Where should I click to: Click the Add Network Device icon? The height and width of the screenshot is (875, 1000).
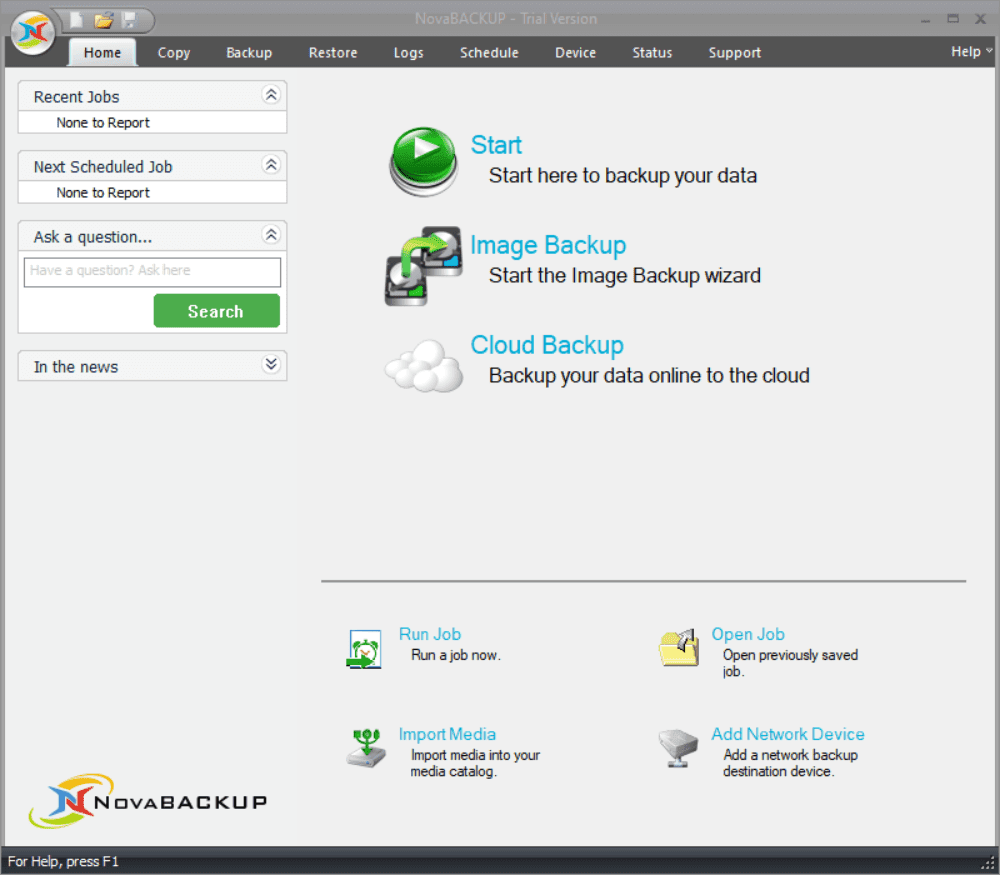(678, 748)
